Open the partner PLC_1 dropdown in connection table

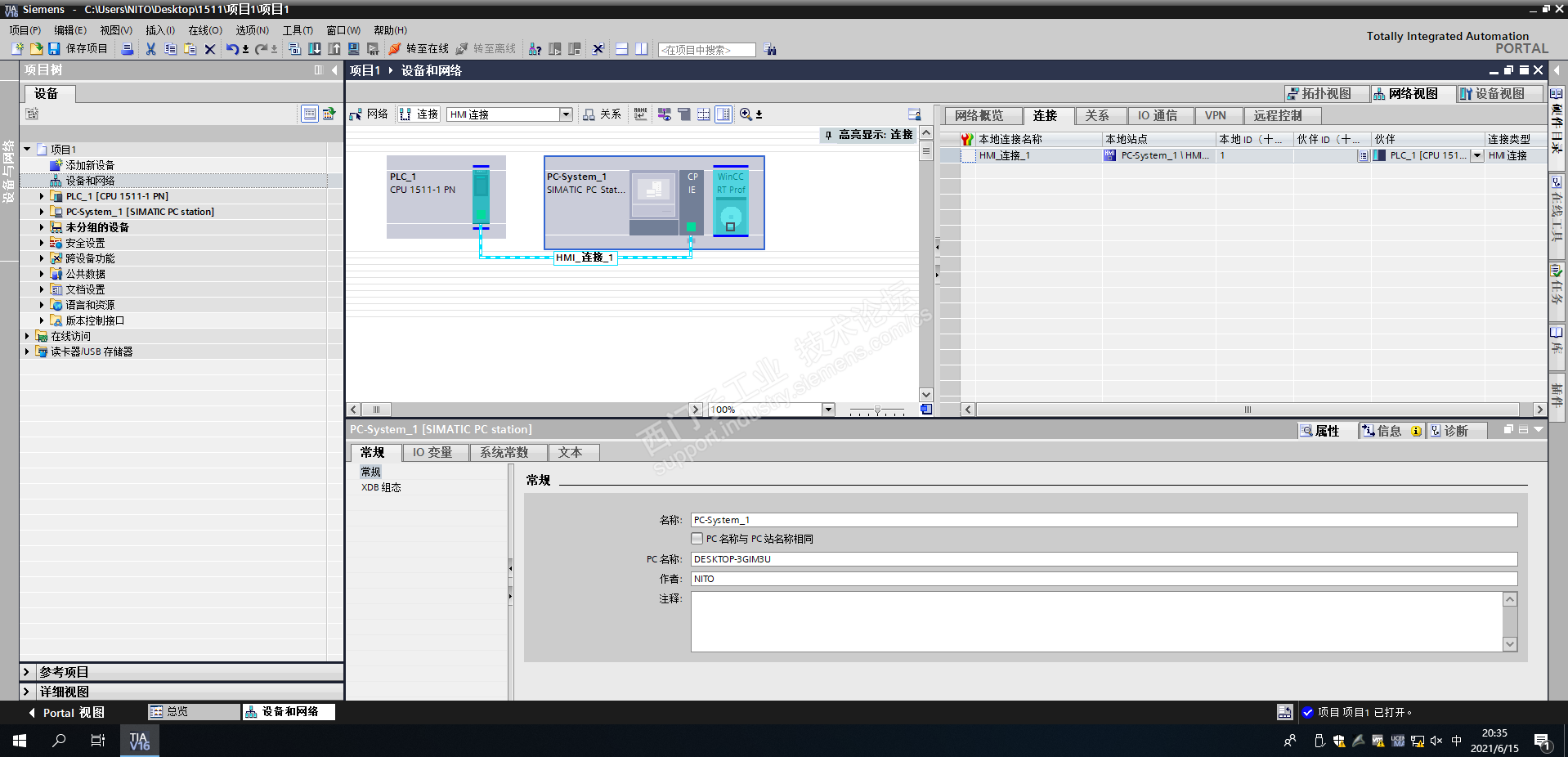click(x=1477, y=155)
